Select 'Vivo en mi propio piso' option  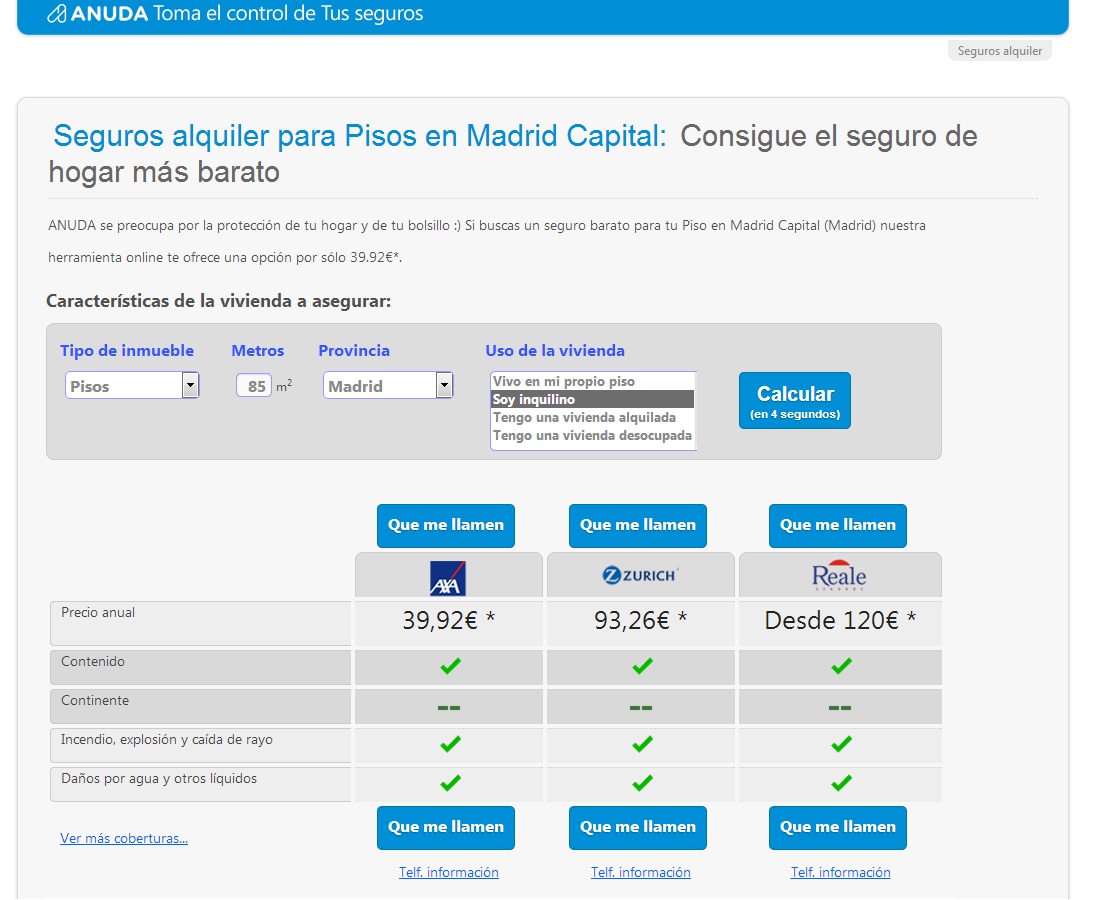592,381
